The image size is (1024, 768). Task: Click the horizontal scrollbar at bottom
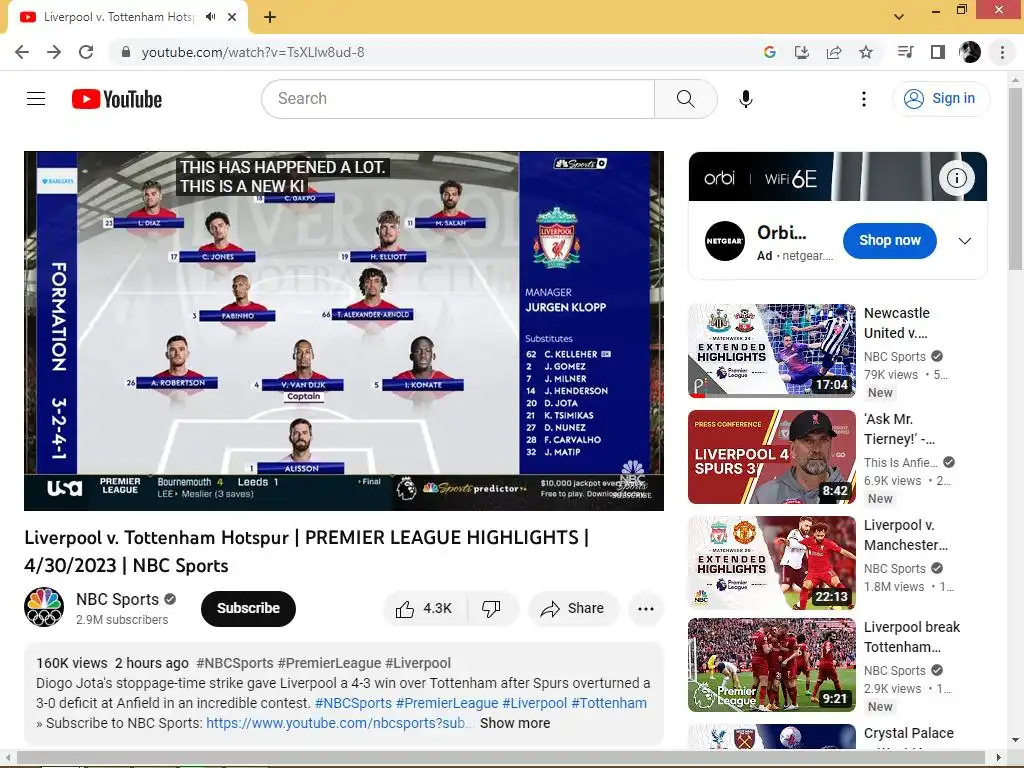(503, 758)
